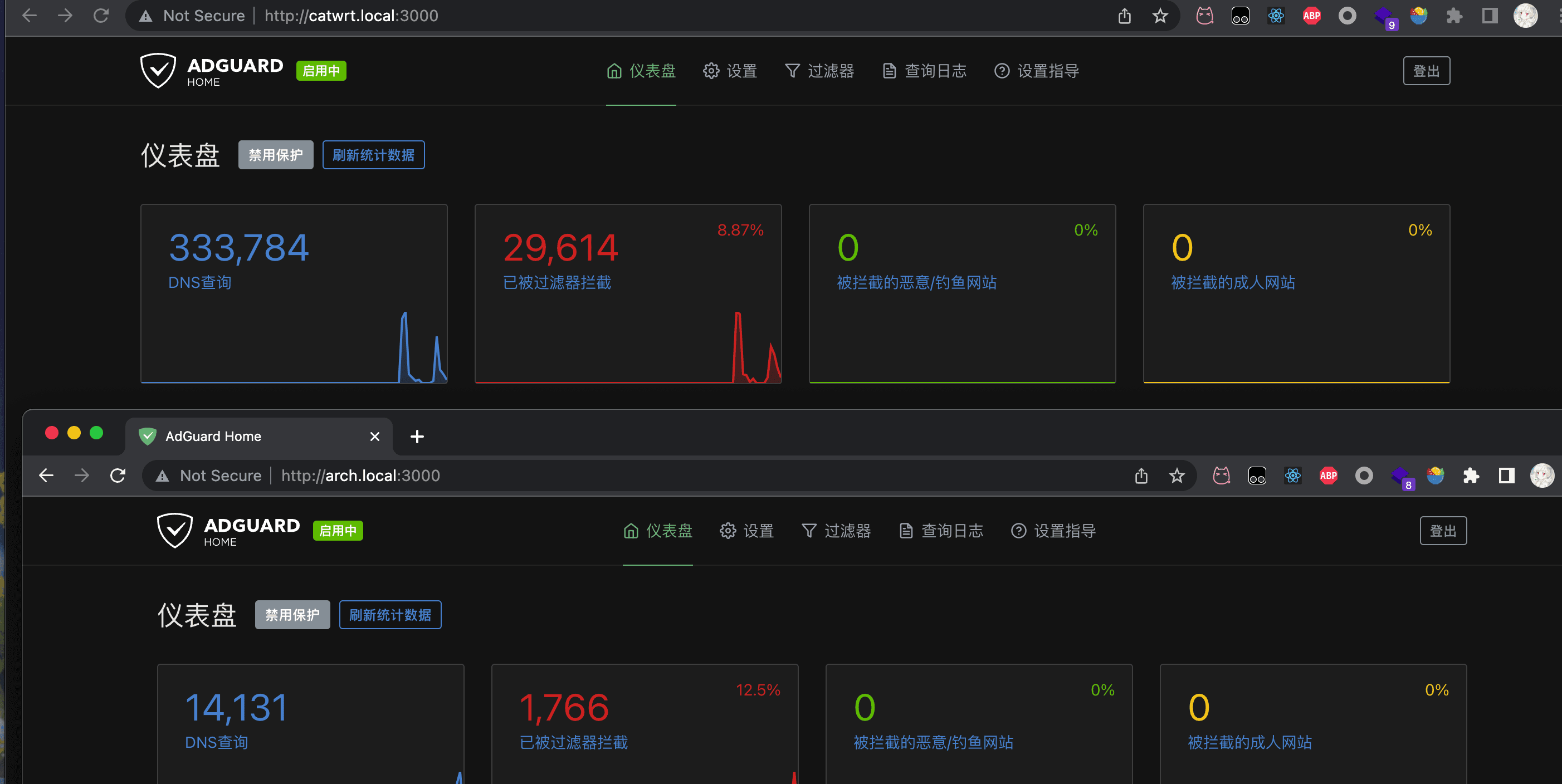Image resolution: width=1562 pixels, height=784 pixels.
Task: Open 查询日志 in arch.local window
Action: click(x=941, y=531)
